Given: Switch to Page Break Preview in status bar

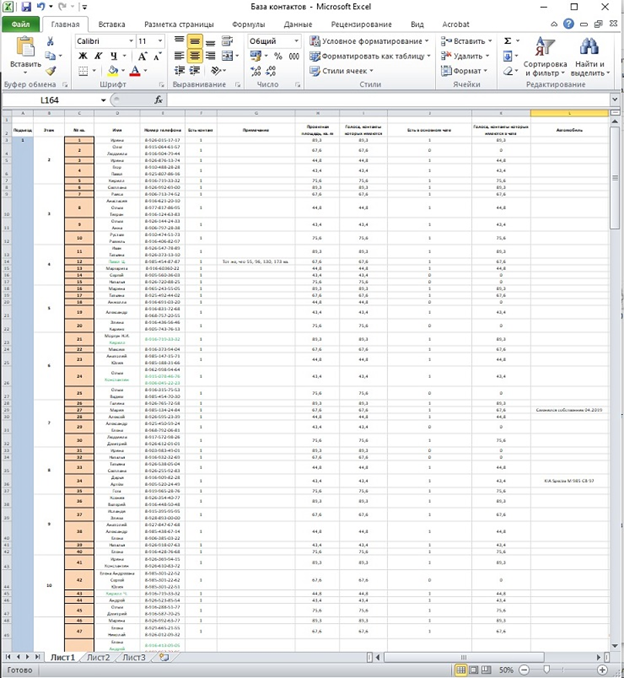Looking at the screenshot, I should pos(486,670).
